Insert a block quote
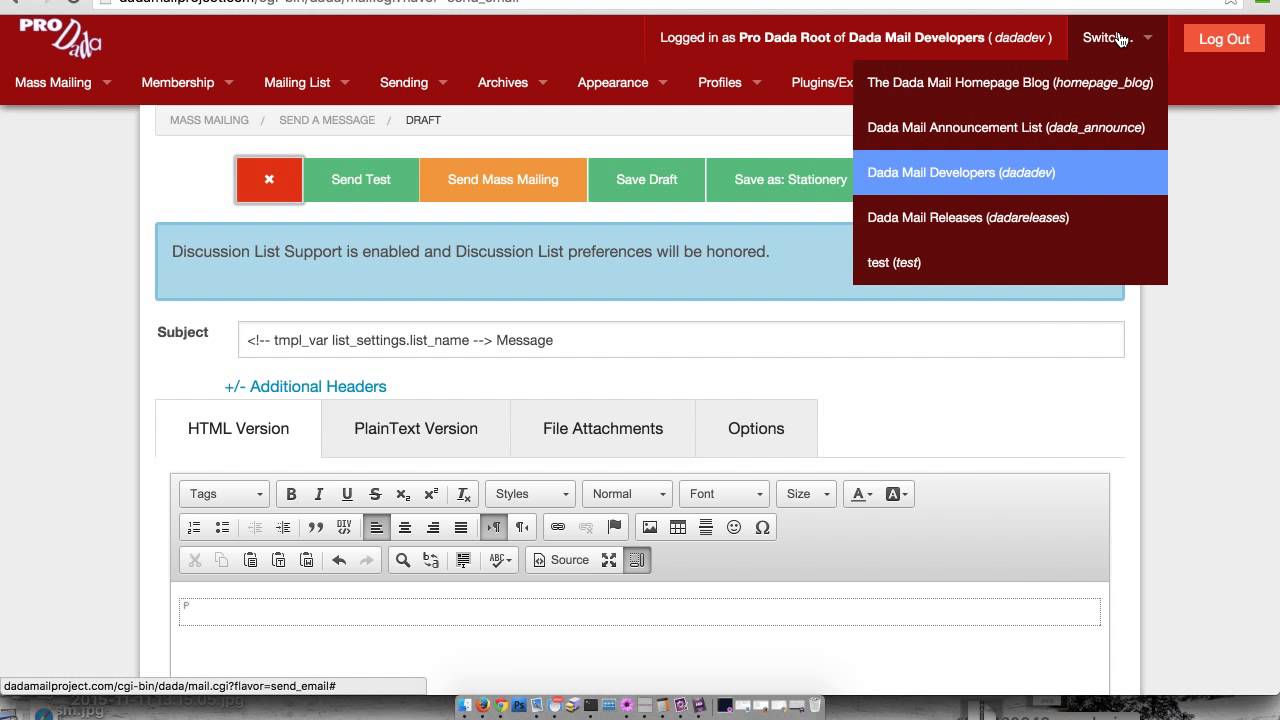The image size is (1280, 720). [316, 527]
